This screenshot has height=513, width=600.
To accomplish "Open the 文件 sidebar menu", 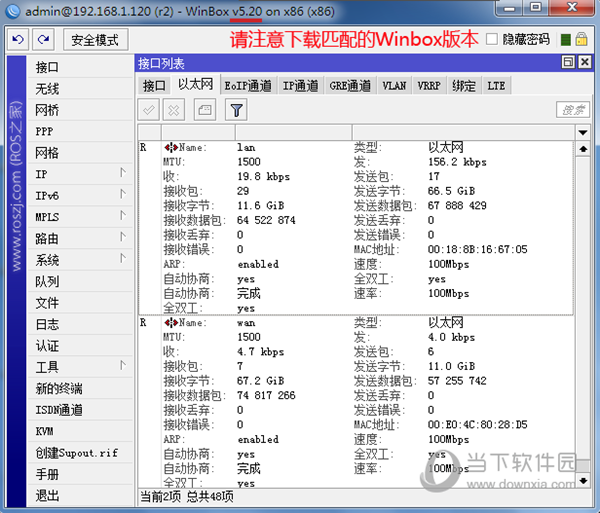I will point(80,303).
